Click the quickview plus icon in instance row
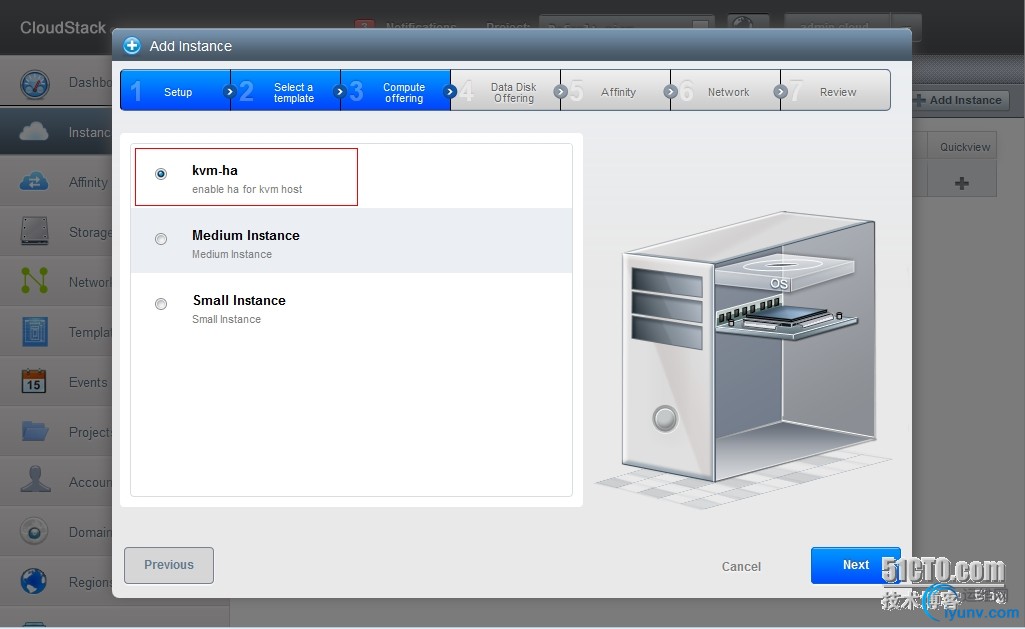1025x629 pixels. [x=962, y=183]
